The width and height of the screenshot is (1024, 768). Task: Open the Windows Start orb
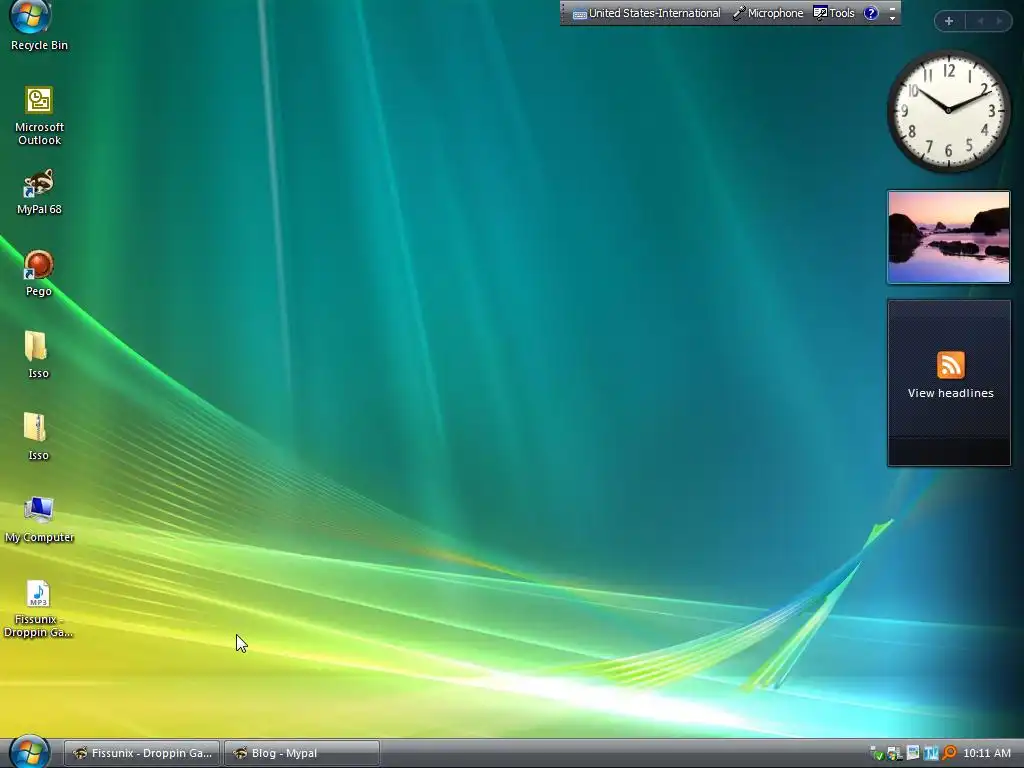[x=30, y=751]
